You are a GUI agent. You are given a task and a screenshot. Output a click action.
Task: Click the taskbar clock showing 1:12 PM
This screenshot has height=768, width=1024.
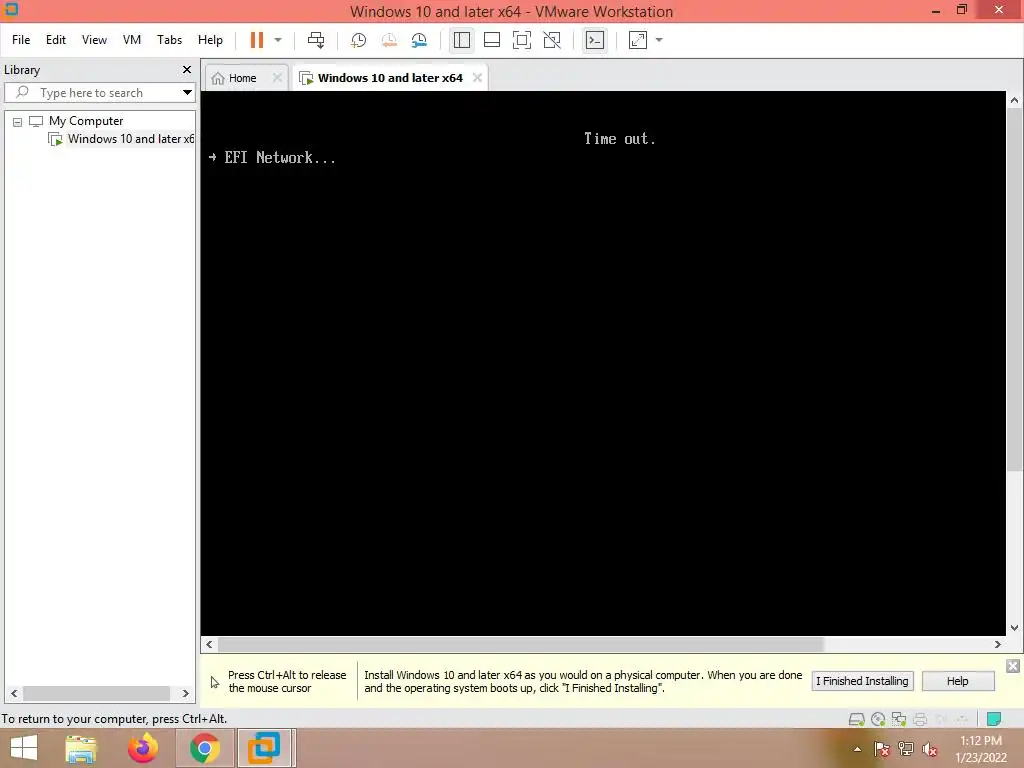pyautogui.click(x=981, y=749)
